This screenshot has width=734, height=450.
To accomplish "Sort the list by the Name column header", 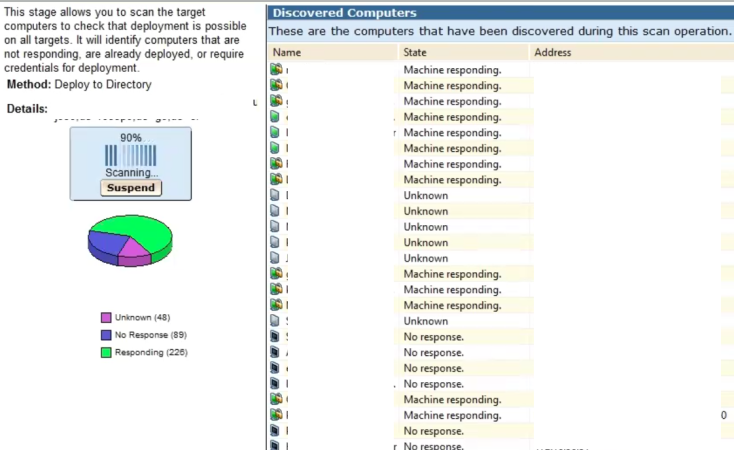I will pyautogui.click(x=333, y=52).
